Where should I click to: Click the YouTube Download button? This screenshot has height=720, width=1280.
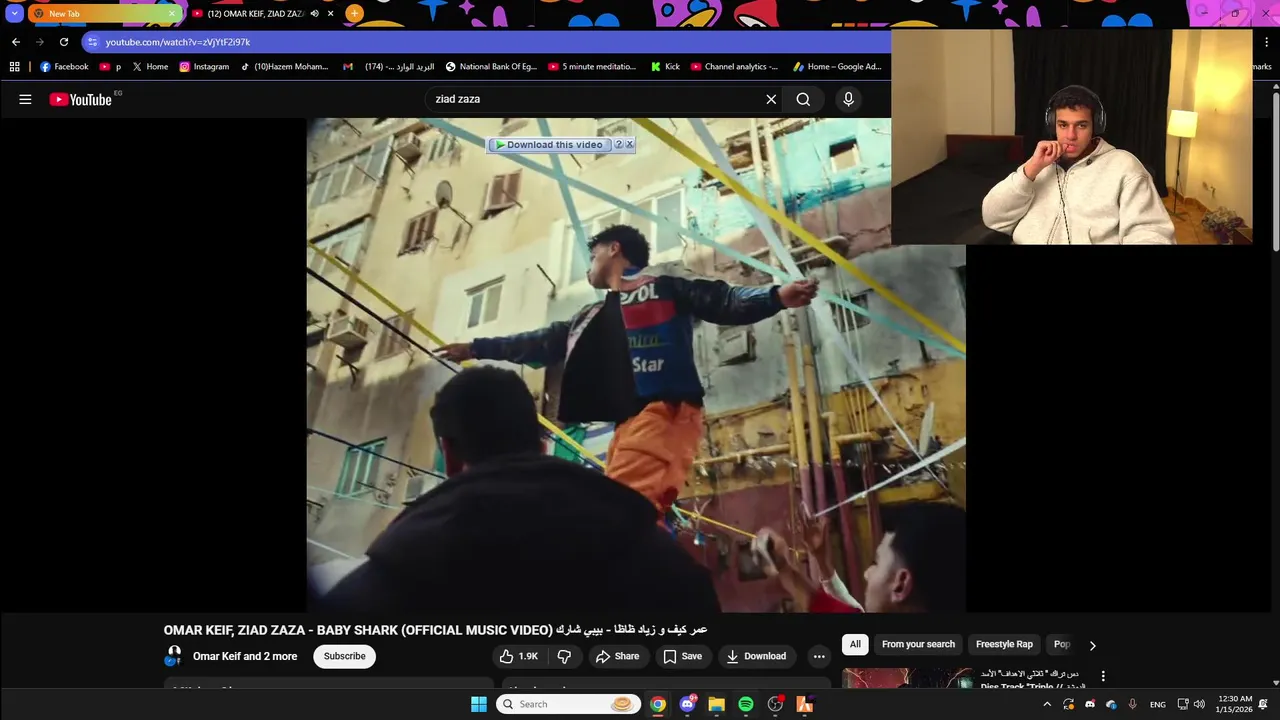756,656
